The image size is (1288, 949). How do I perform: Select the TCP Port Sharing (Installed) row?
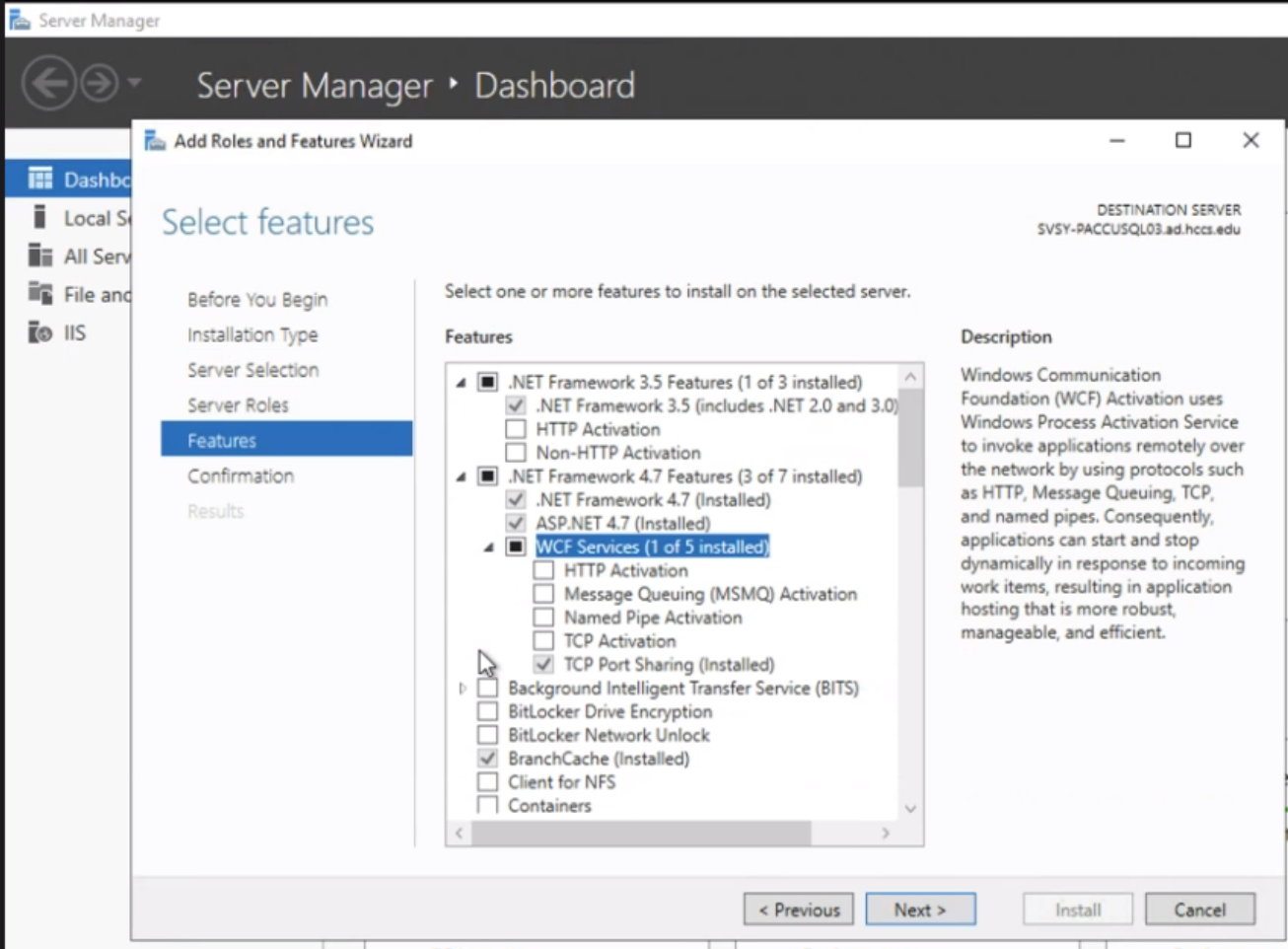tap(669, 665)
